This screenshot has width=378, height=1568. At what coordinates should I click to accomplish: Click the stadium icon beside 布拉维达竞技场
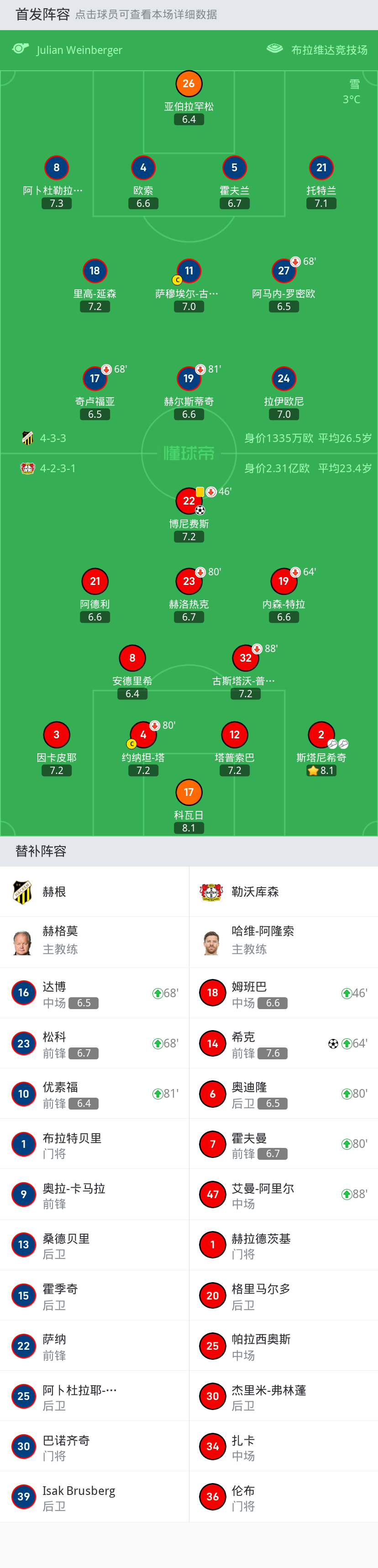275,49
